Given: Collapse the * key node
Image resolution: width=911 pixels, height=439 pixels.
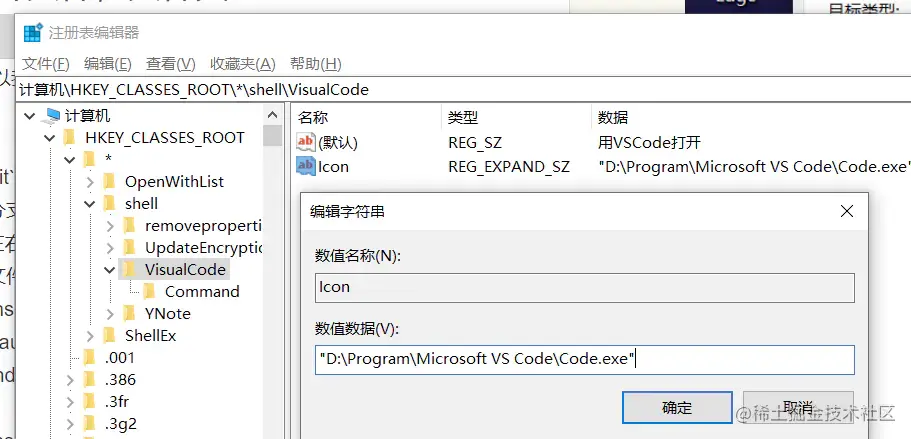Looking at the screenshot, I should (70, 160).
